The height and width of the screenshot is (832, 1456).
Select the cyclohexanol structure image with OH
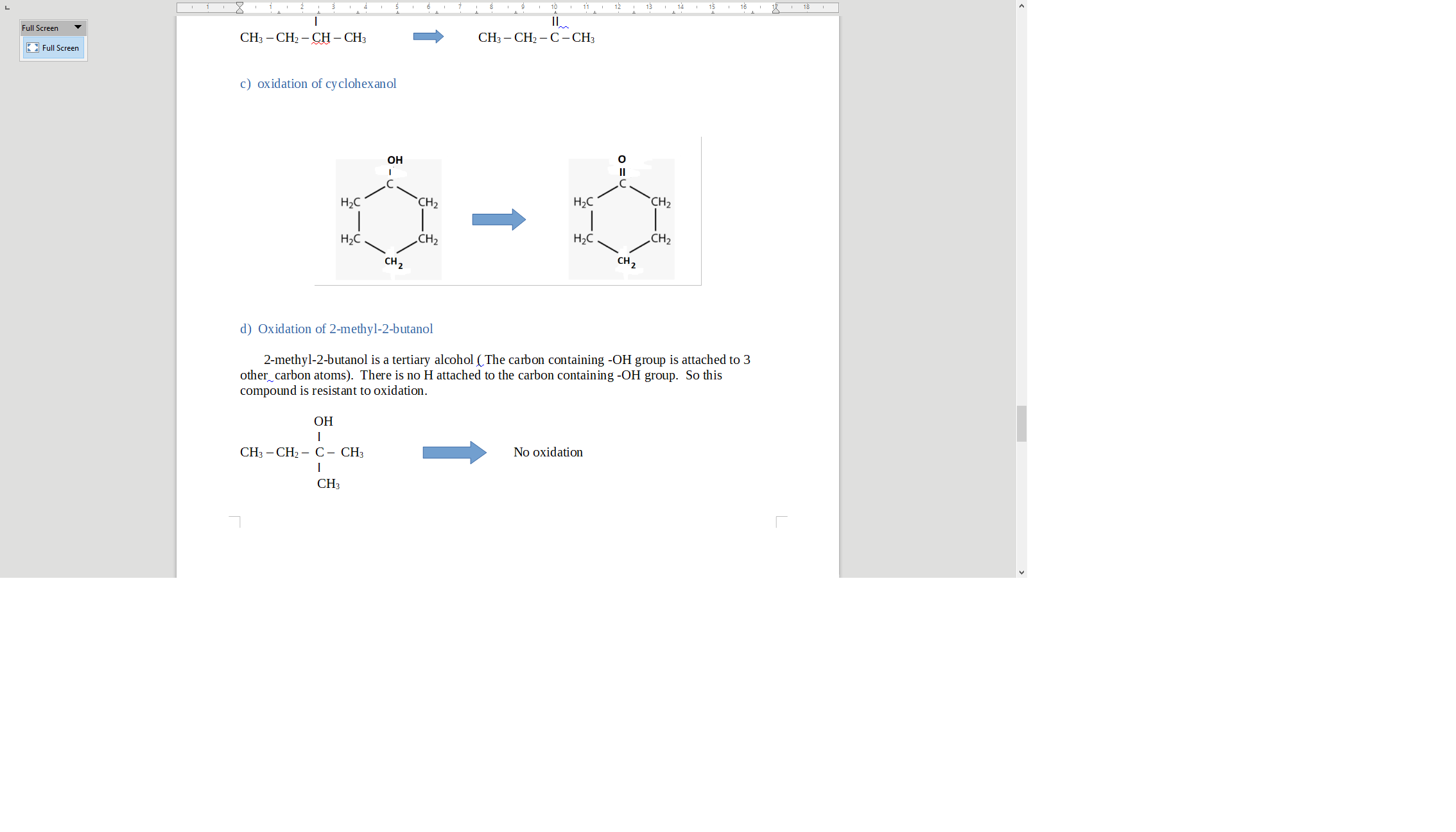click(x=388, y=218)
